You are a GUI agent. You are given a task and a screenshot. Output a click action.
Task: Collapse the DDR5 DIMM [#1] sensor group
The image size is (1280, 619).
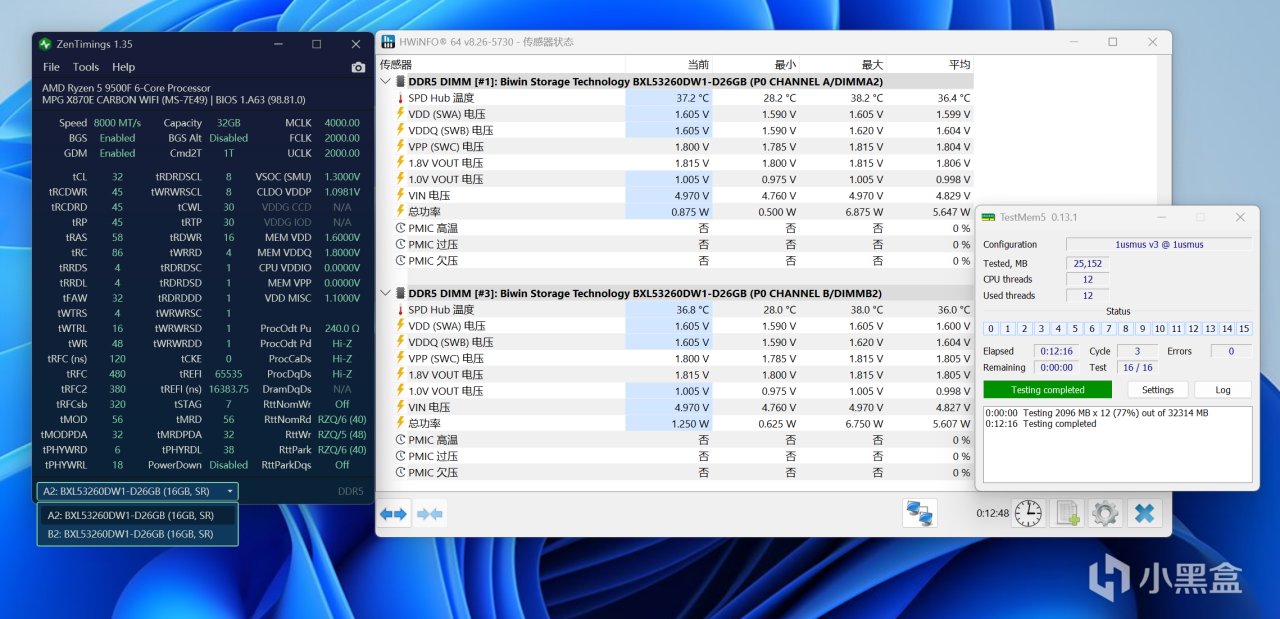[387, 82]
